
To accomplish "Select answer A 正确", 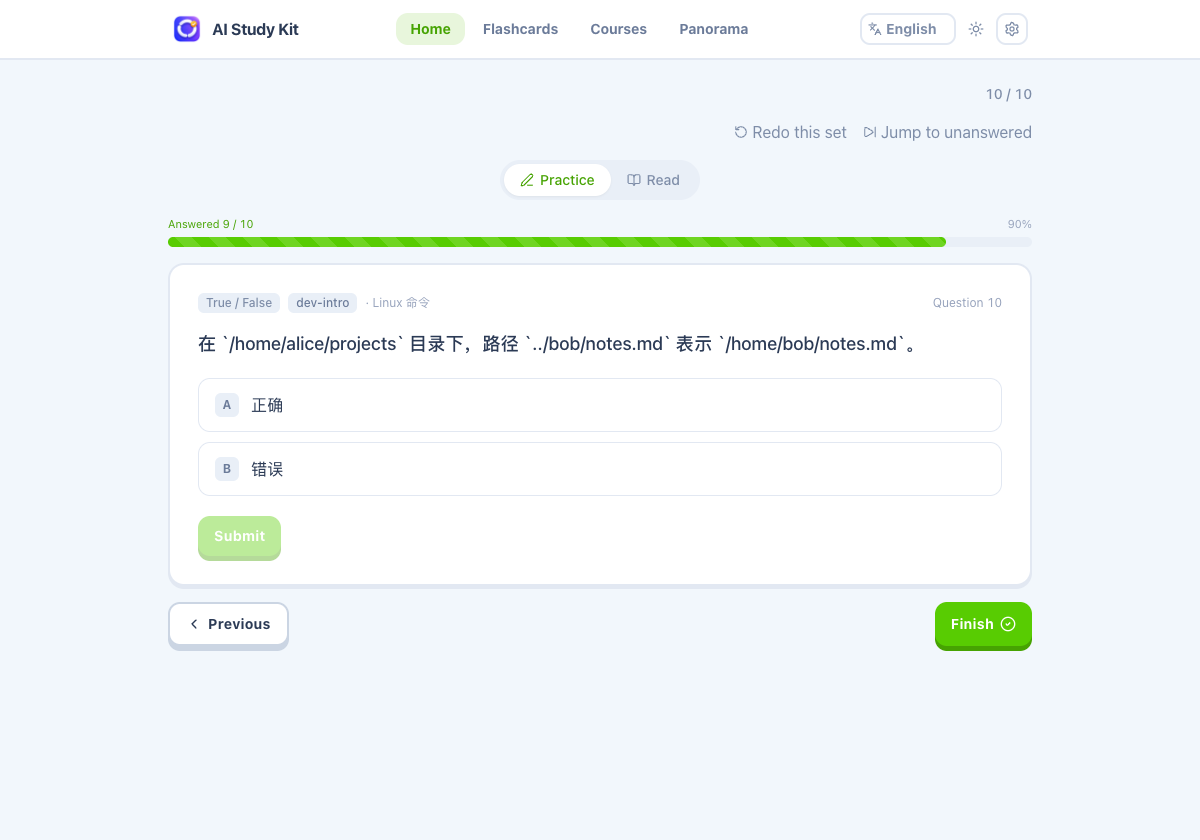I will pyautogui.click(x=600, y=405).
